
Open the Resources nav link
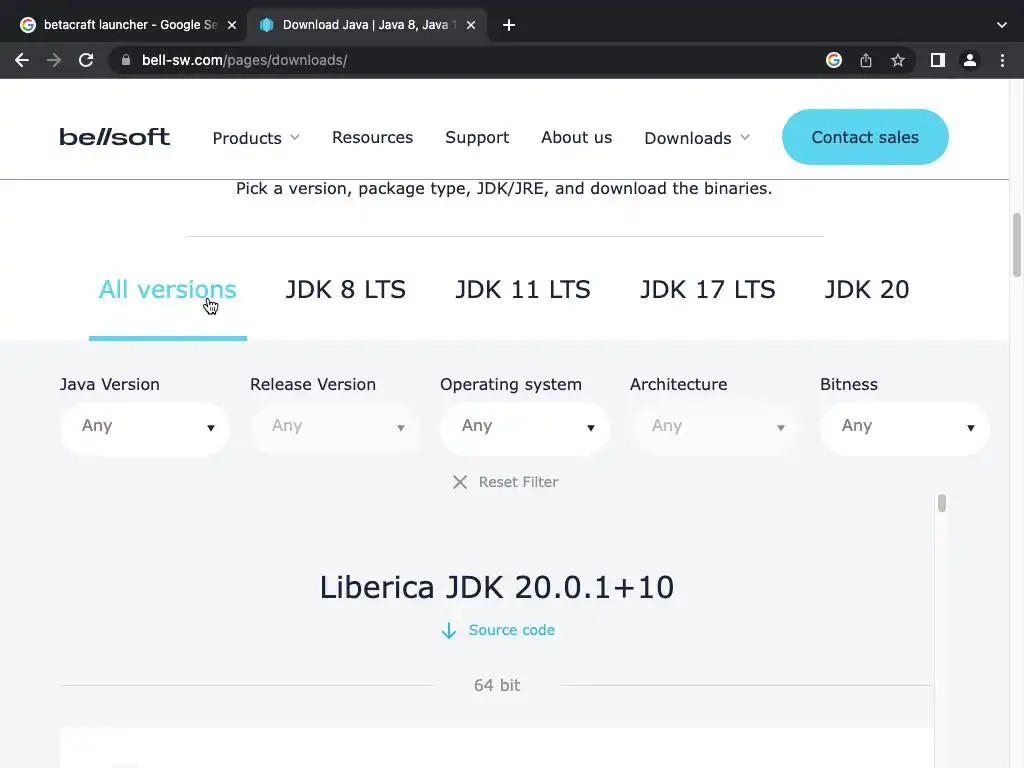[x=372, y=137]
